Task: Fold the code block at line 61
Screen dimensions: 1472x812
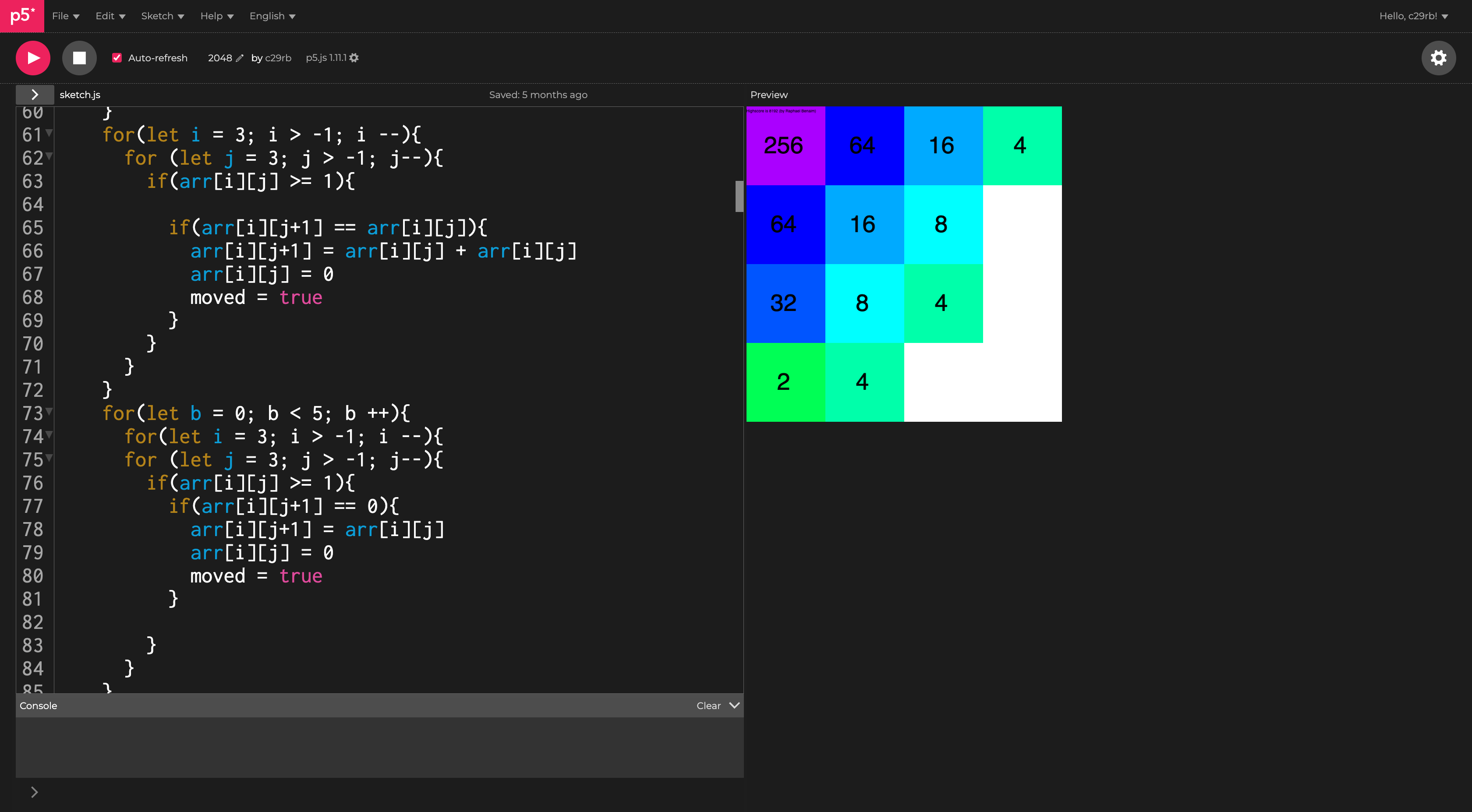Action: coord(49,133)
